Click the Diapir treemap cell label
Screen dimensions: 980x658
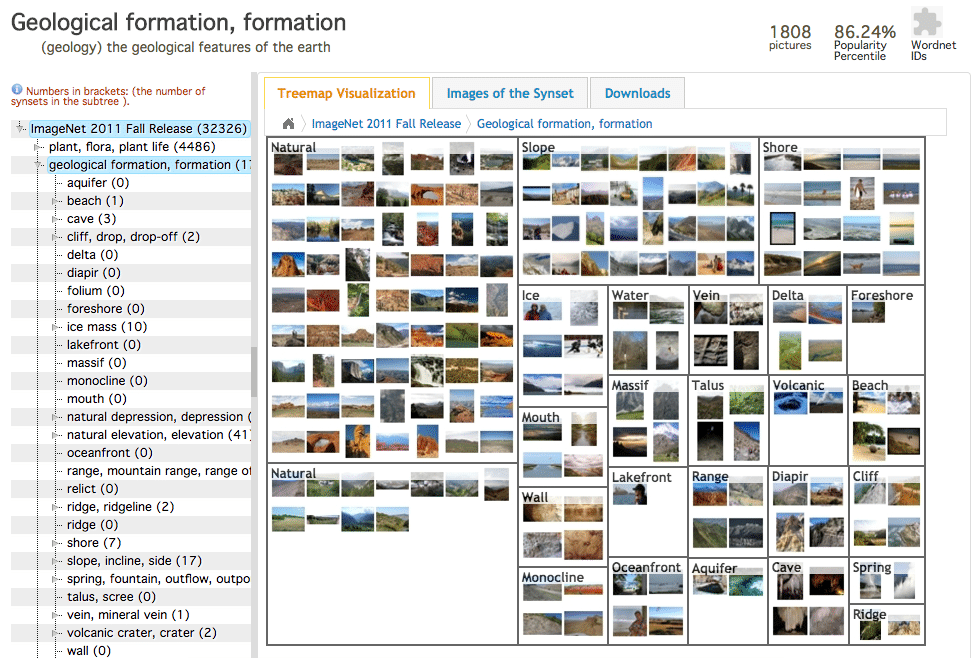pyautogui.click(x=790, y=477)
